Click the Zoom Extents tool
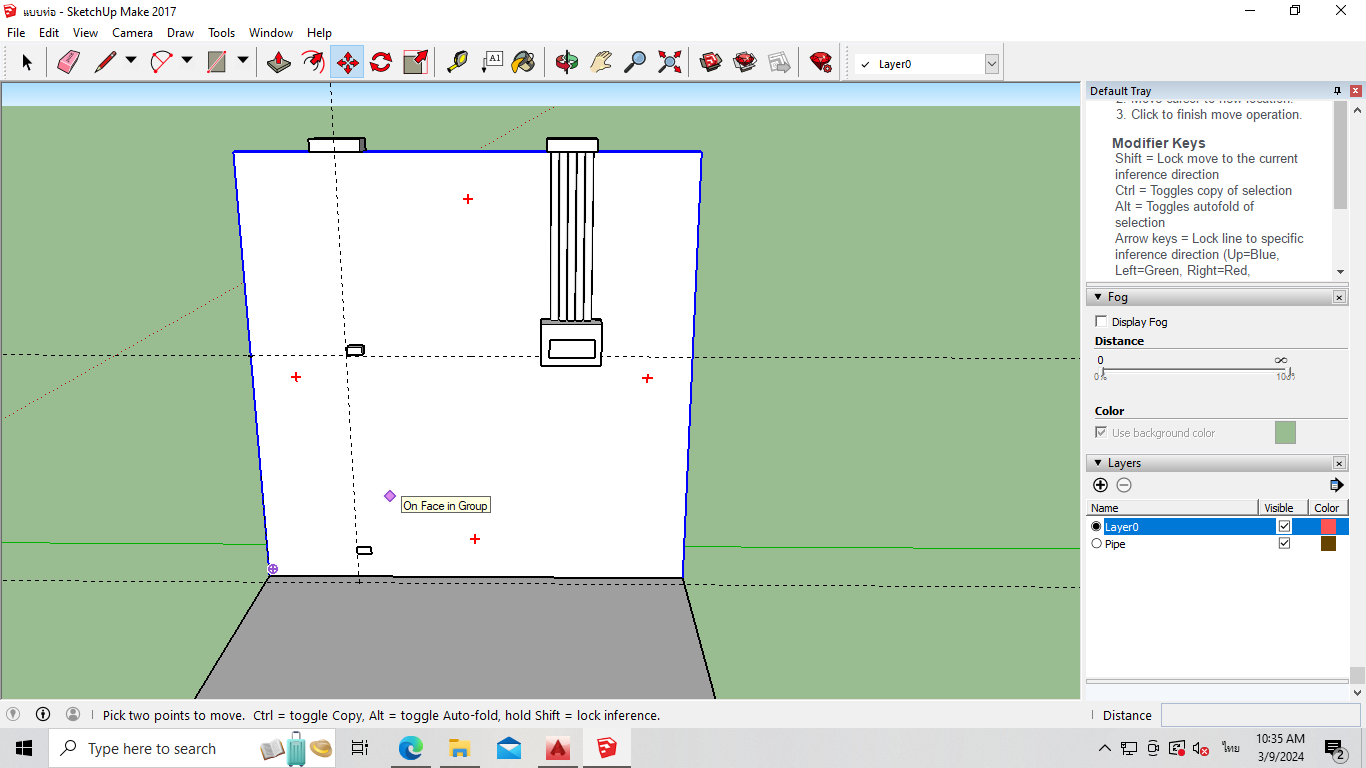 (669, 62)
